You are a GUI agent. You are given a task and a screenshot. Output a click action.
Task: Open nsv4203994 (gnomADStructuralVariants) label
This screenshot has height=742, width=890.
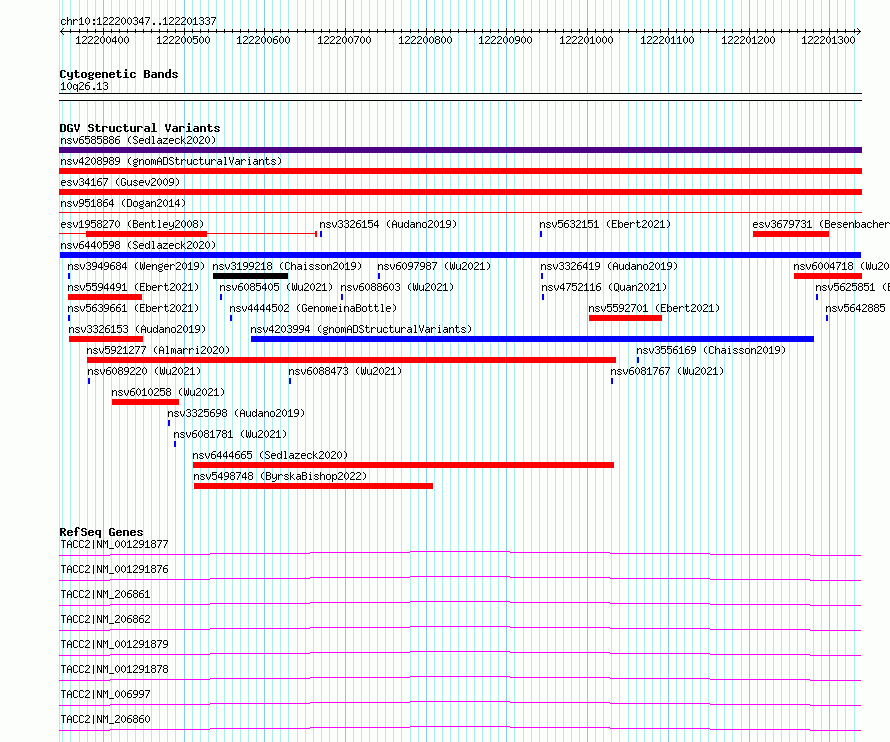click(x=361, y=329)
